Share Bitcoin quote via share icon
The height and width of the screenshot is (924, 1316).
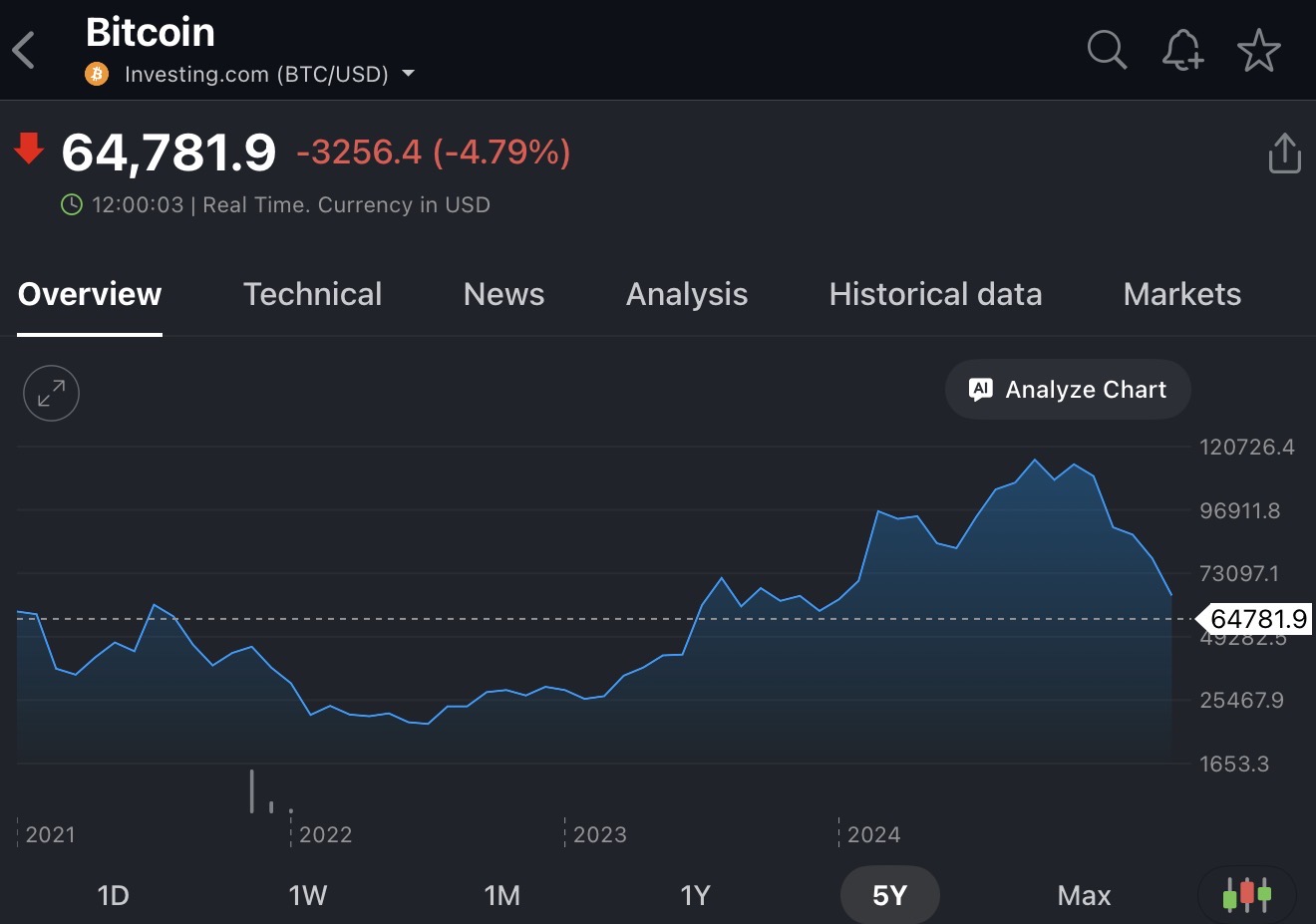click(x=1284, y=154)
